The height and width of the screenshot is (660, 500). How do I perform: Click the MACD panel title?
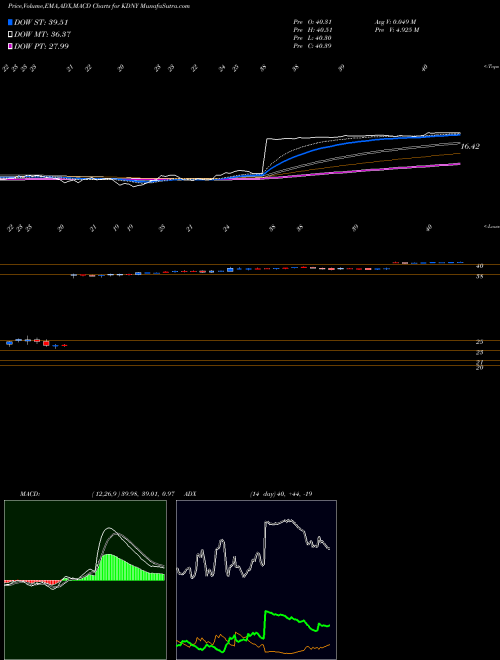click(x=29, y=494)
